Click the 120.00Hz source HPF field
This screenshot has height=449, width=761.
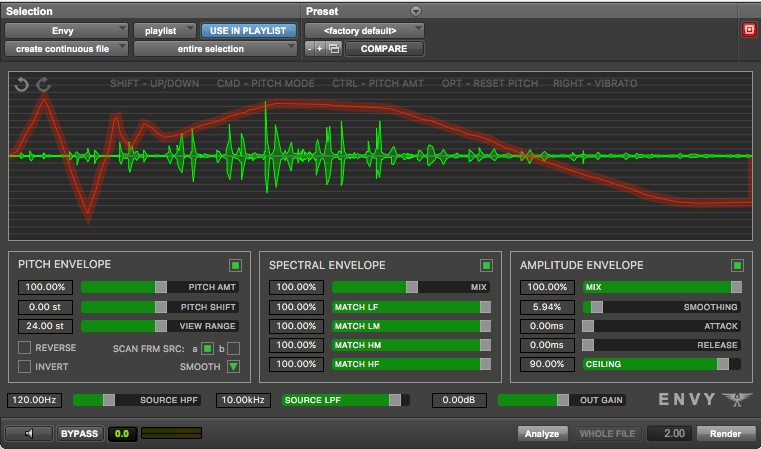tap(34, 400)
